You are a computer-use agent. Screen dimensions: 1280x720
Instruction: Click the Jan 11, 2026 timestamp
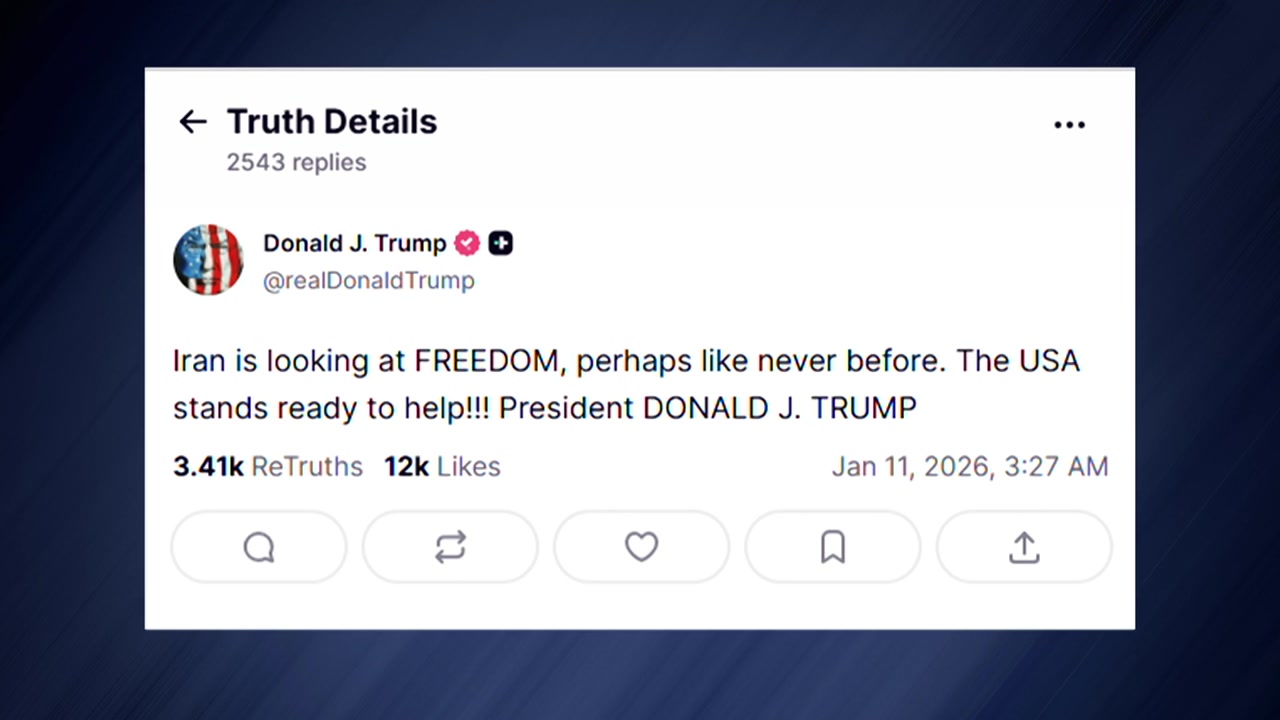pos(969,466)
